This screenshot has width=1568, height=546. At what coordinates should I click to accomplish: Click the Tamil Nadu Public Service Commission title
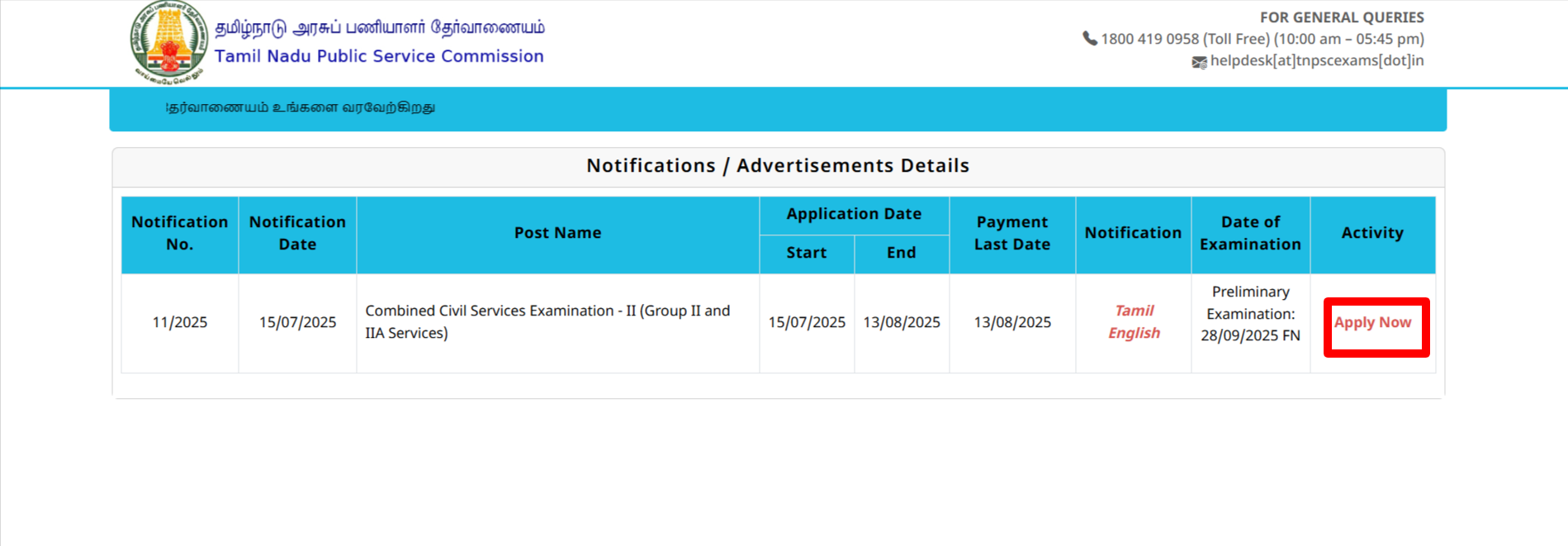379,56
